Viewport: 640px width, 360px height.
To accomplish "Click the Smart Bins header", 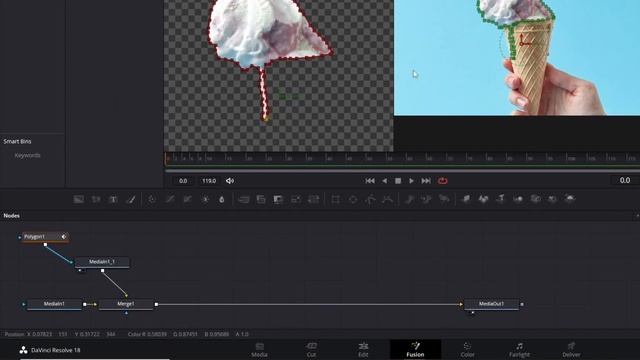I will 17,141.
